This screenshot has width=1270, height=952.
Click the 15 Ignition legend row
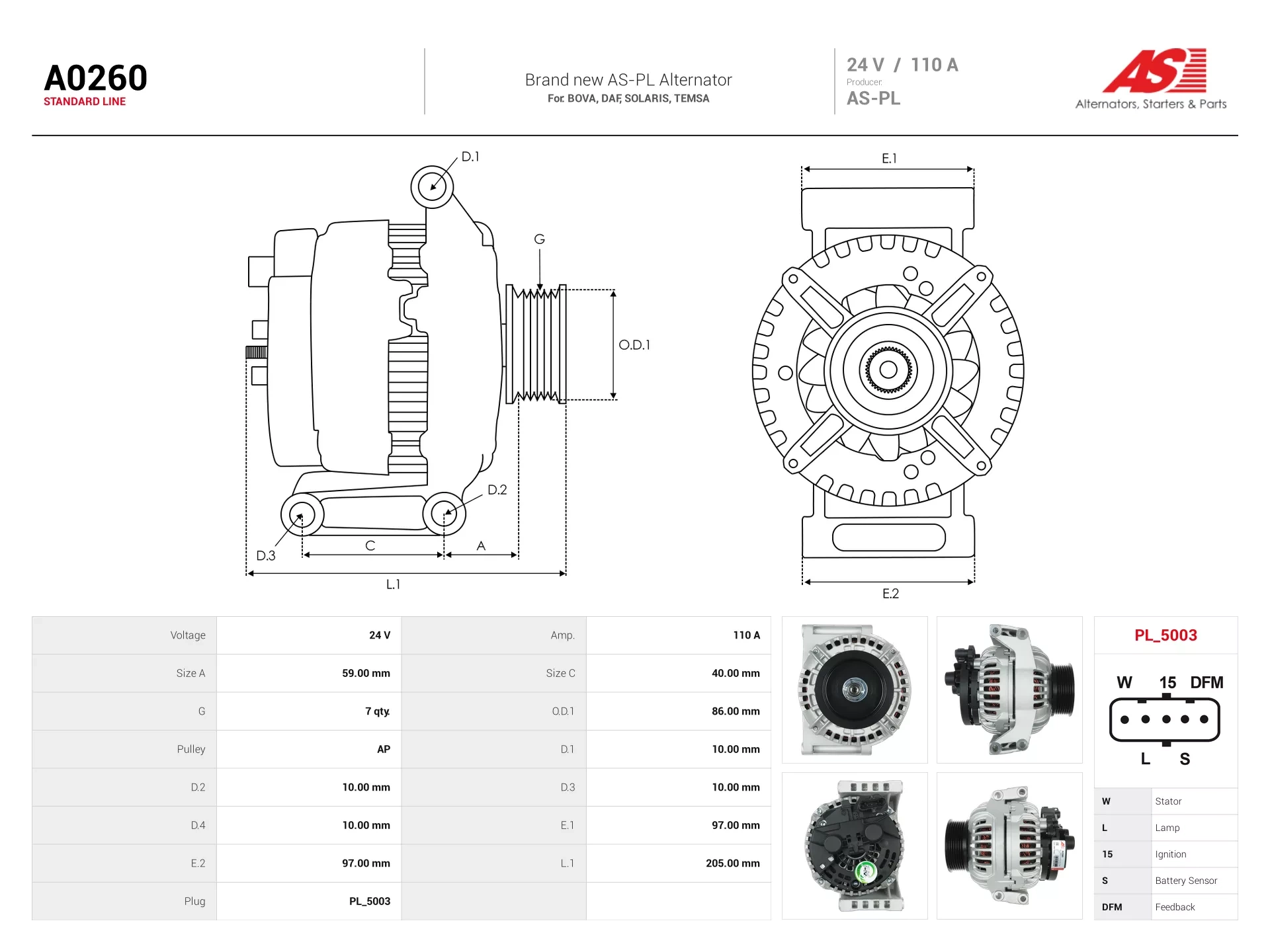(1165, 854)
